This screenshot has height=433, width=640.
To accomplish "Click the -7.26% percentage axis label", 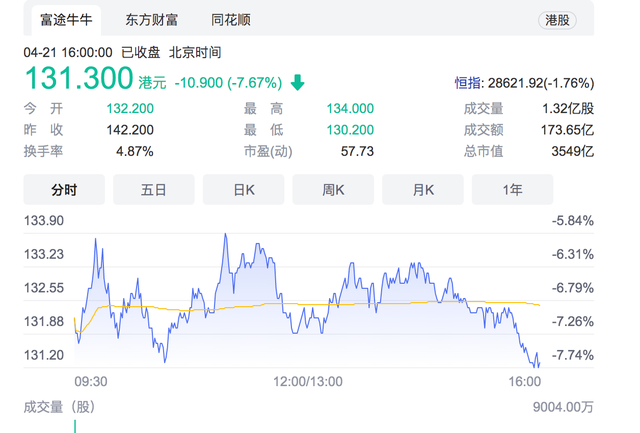I will pos(573,322).
